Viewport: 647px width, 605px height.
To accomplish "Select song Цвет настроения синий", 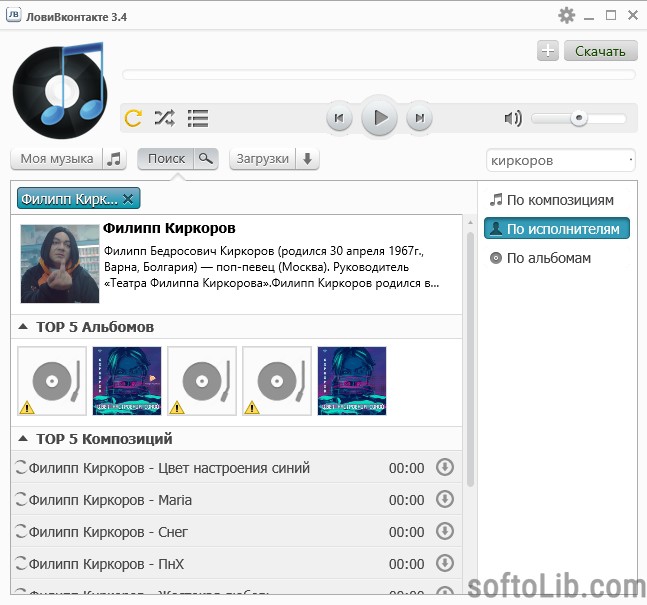I will (236, 468).
